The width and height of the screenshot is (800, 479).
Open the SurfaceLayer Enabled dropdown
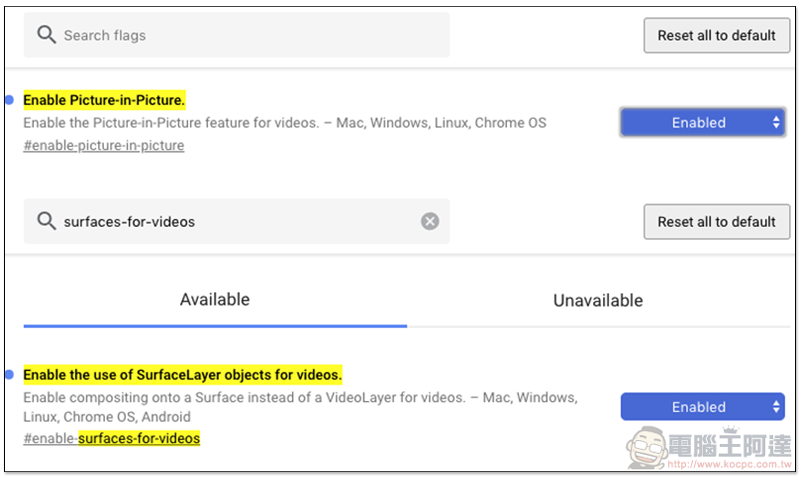(702, 407)
